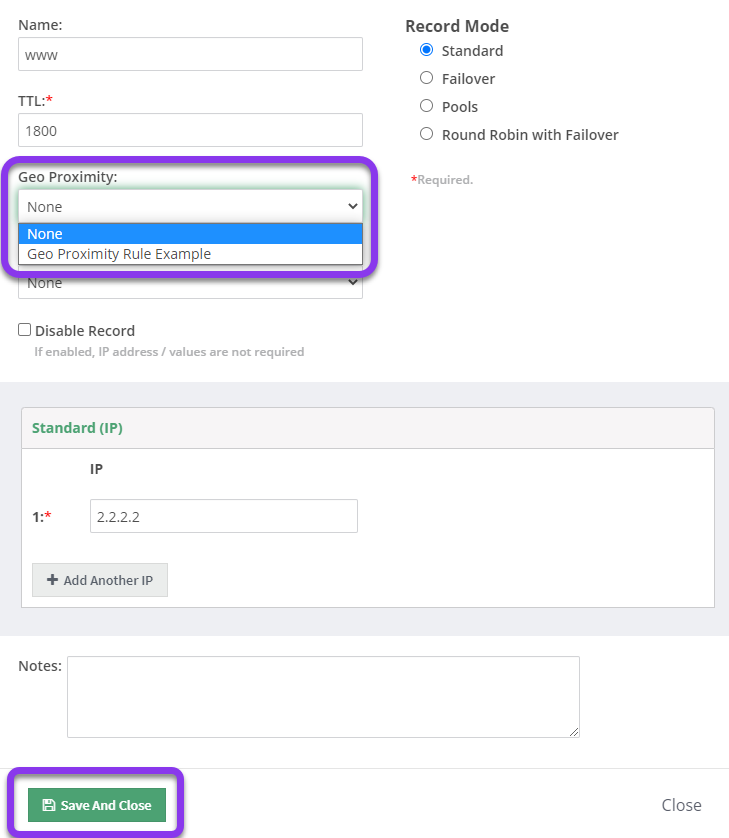Enable the Disable Record checkbox

[25, 330]
